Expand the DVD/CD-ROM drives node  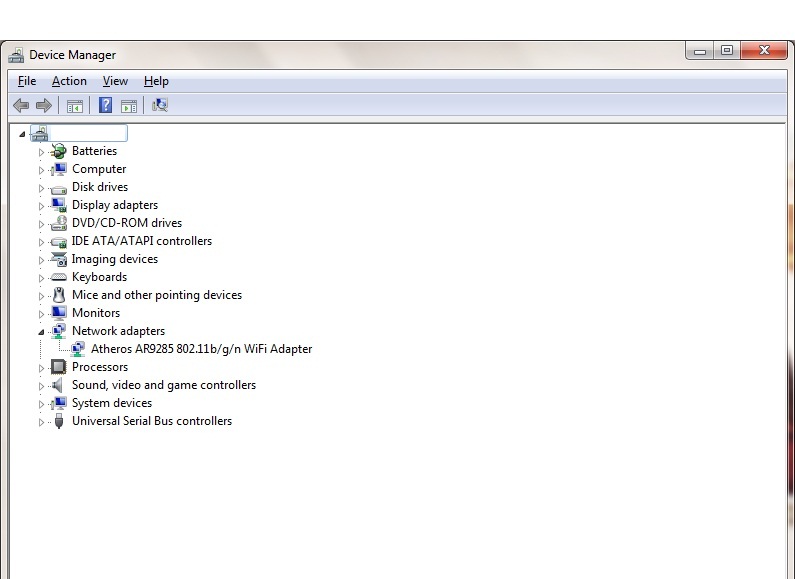(x=42, y=224)
